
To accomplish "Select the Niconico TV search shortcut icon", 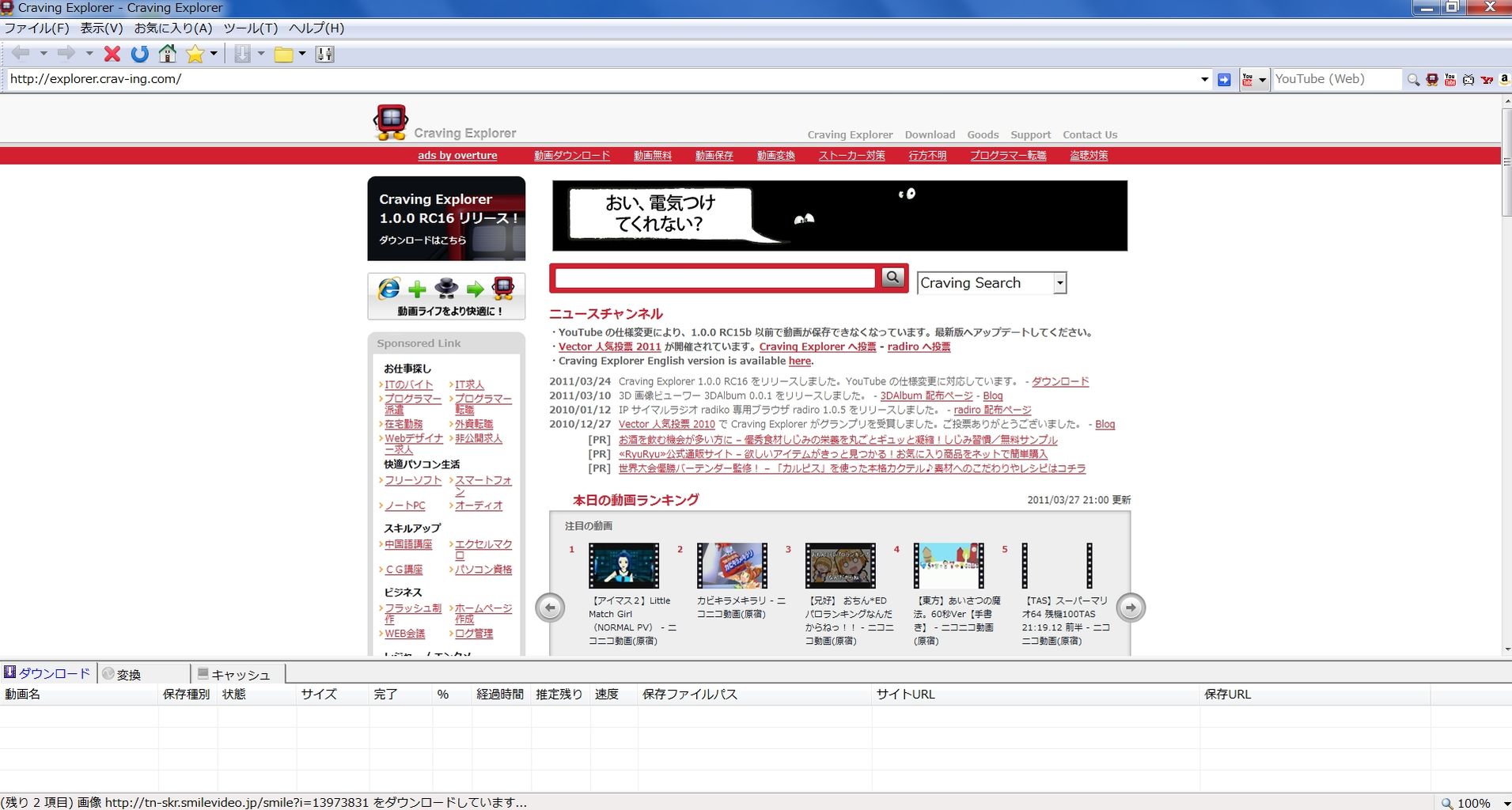I will click(x=1468, y=79).
